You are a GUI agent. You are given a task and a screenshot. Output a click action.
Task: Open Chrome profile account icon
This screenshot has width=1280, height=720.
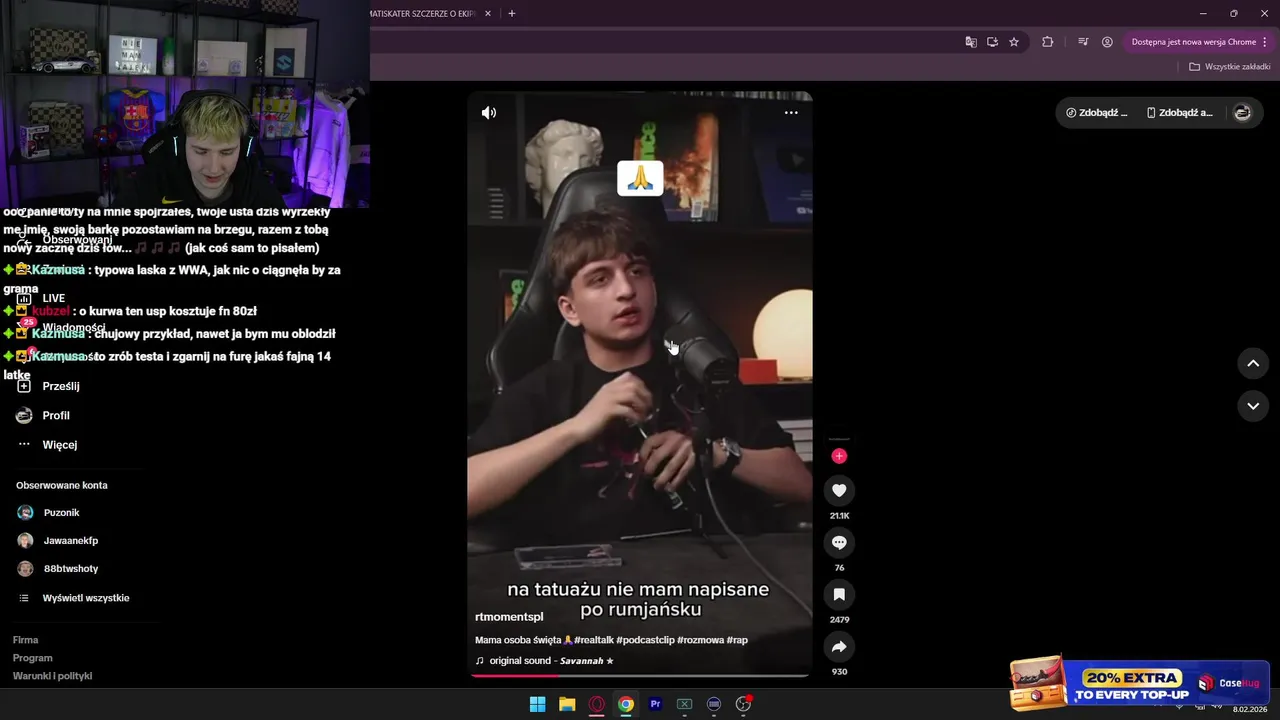[1107, 42]
